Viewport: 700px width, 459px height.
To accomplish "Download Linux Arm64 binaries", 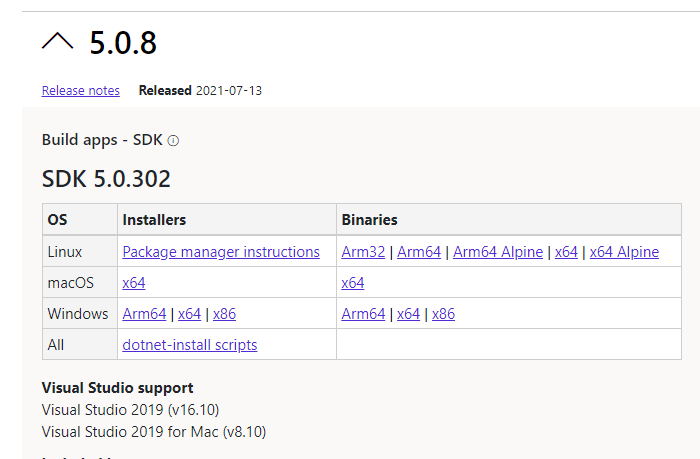I will click(419, 252).
